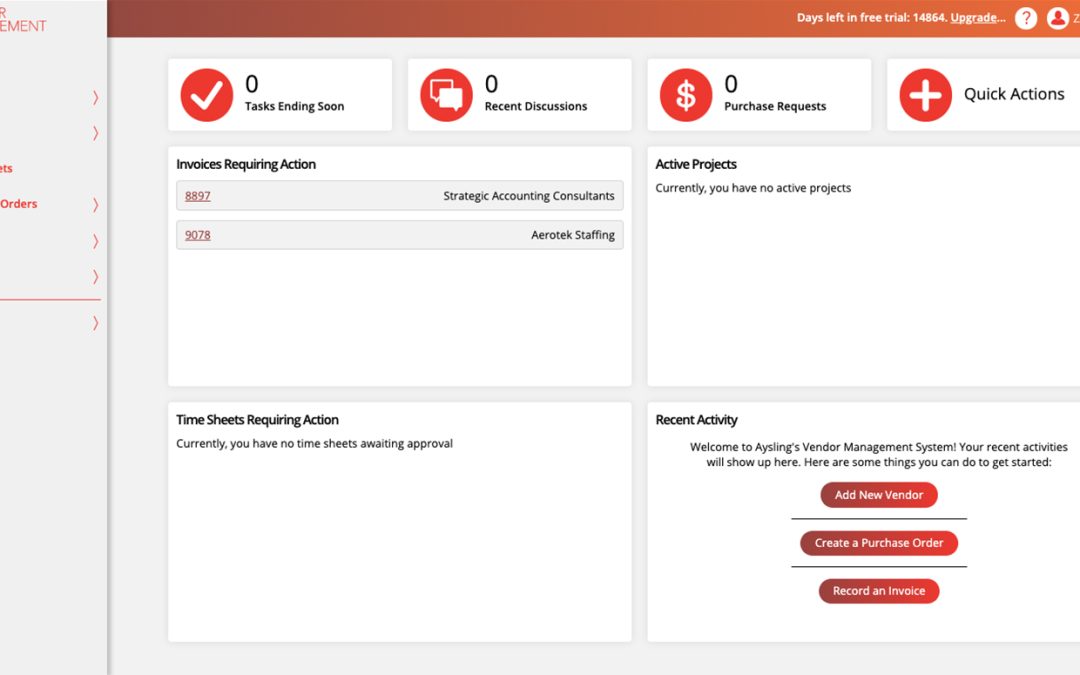1080x675 pixels.
Task: Expand the Orders sidebar menu chevron
Action: pyautogui.click(x=96, y=205)
